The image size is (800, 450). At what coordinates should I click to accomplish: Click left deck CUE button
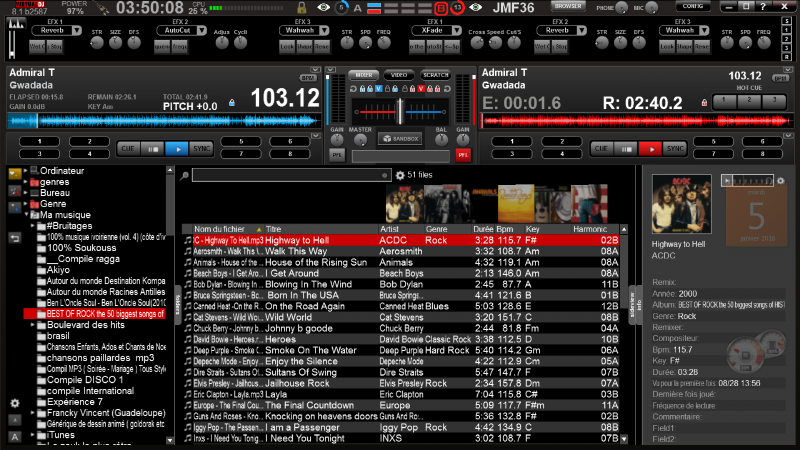click(x=128, y=148)
